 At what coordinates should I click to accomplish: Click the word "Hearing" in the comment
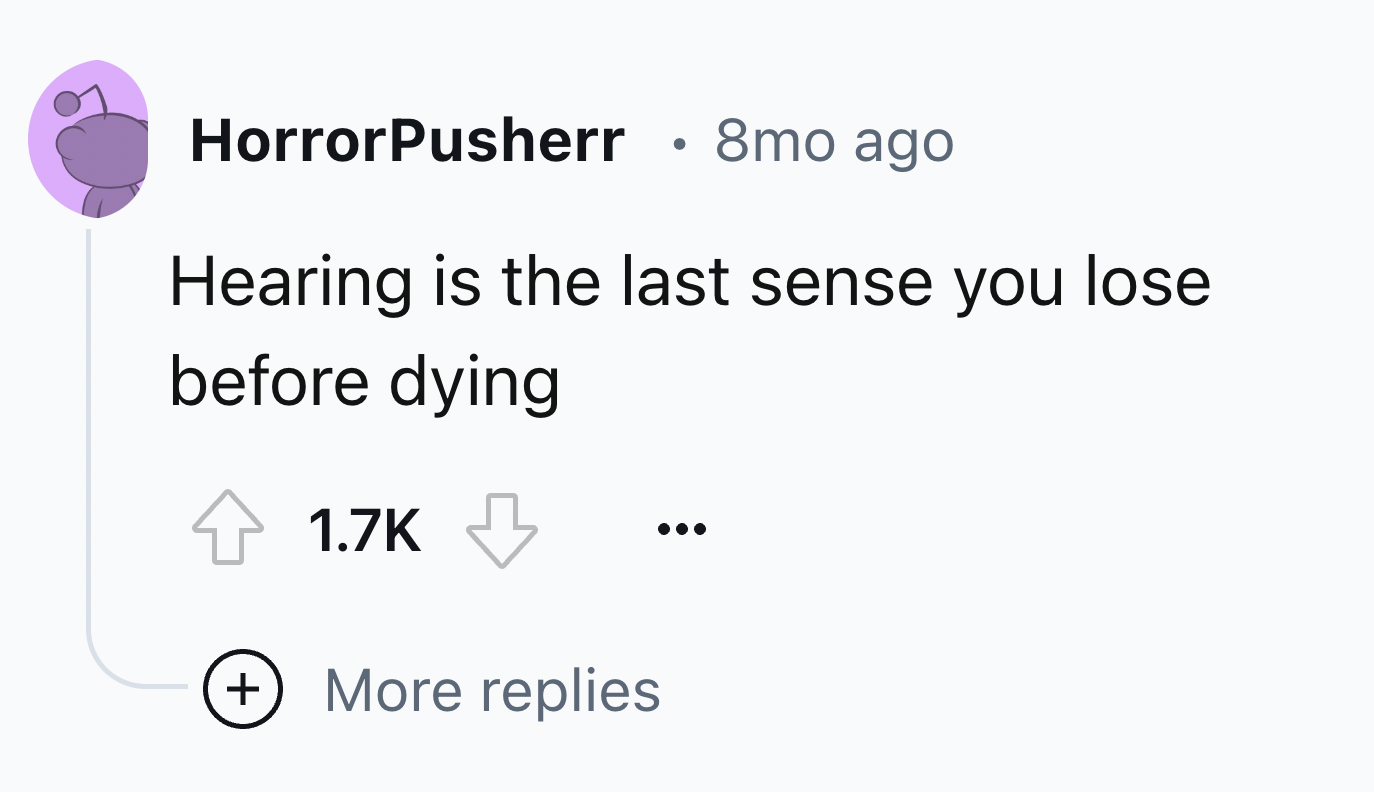click(289, 283)
